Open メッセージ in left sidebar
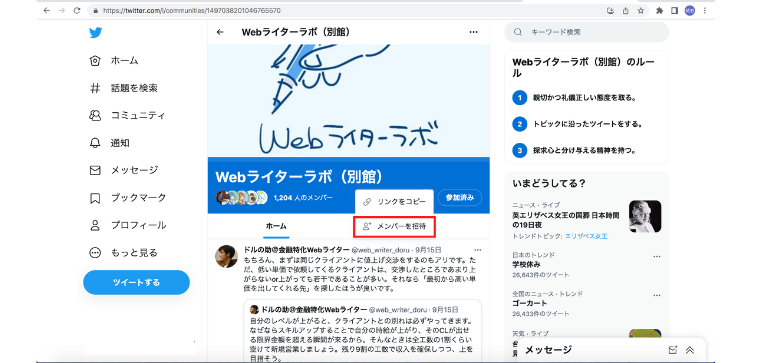Screen dimensions: 768x363 click(x=124, y=170)
